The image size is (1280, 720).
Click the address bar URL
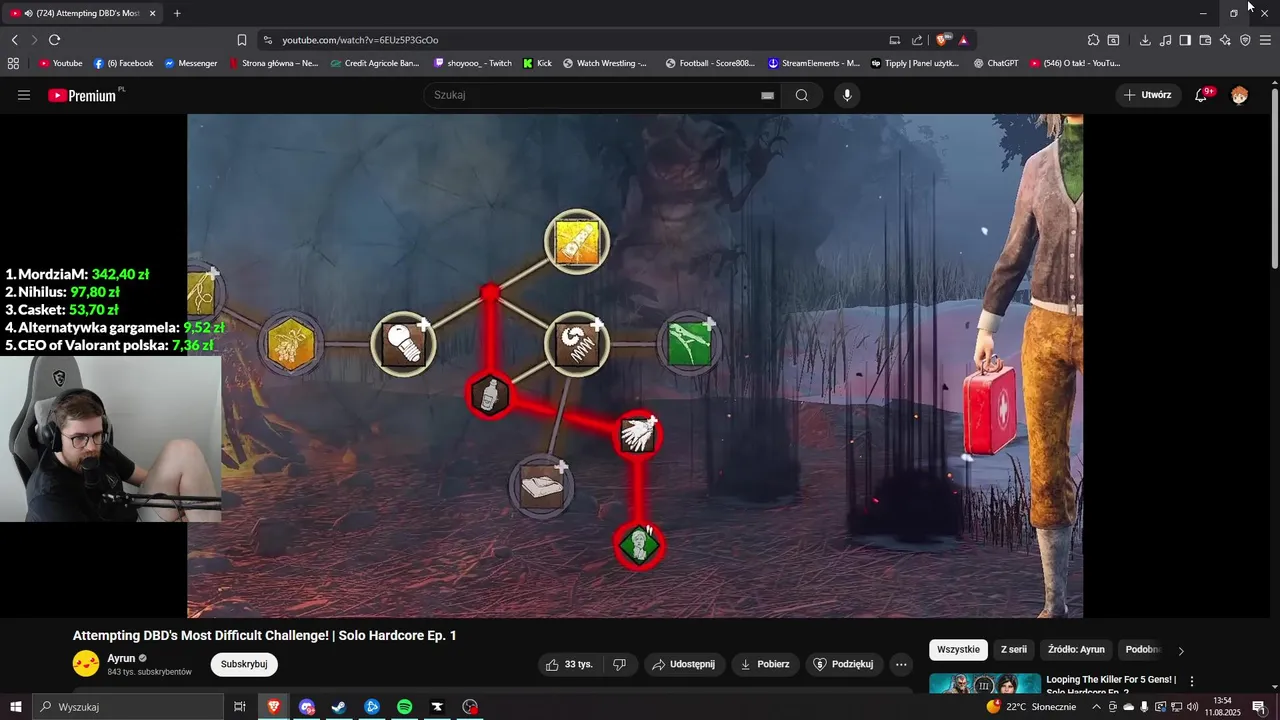[360, 40]
